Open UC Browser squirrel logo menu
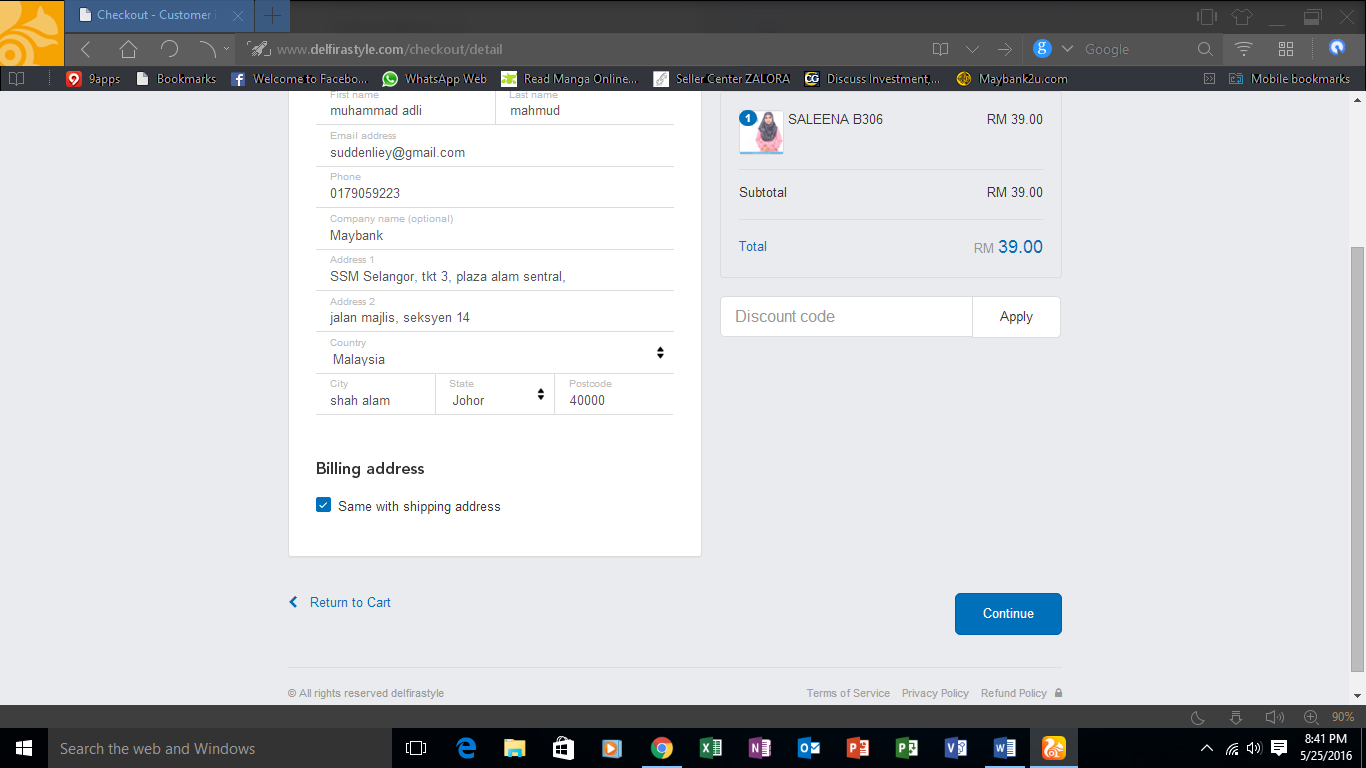The image size is (1366, 768). pos(32,33)
